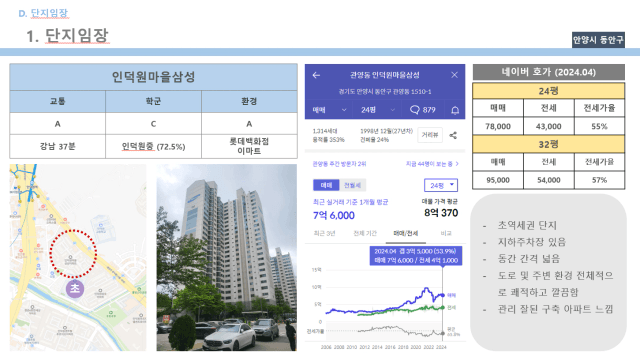640x360 pixels.
Task: Open the 지금 44명이 보는 중 link
Action: [x=432, y=164]
